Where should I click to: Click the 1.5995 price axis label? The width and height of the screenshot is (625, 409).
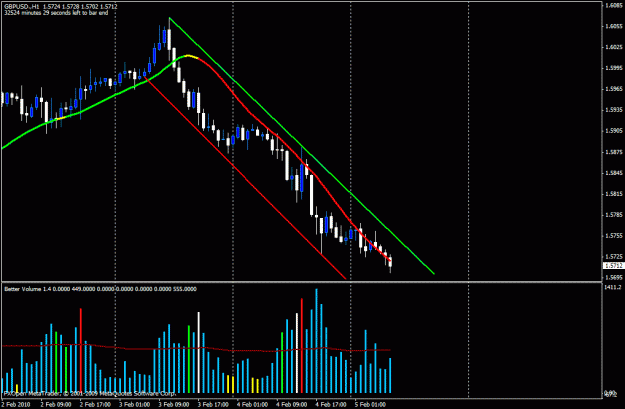614,68
